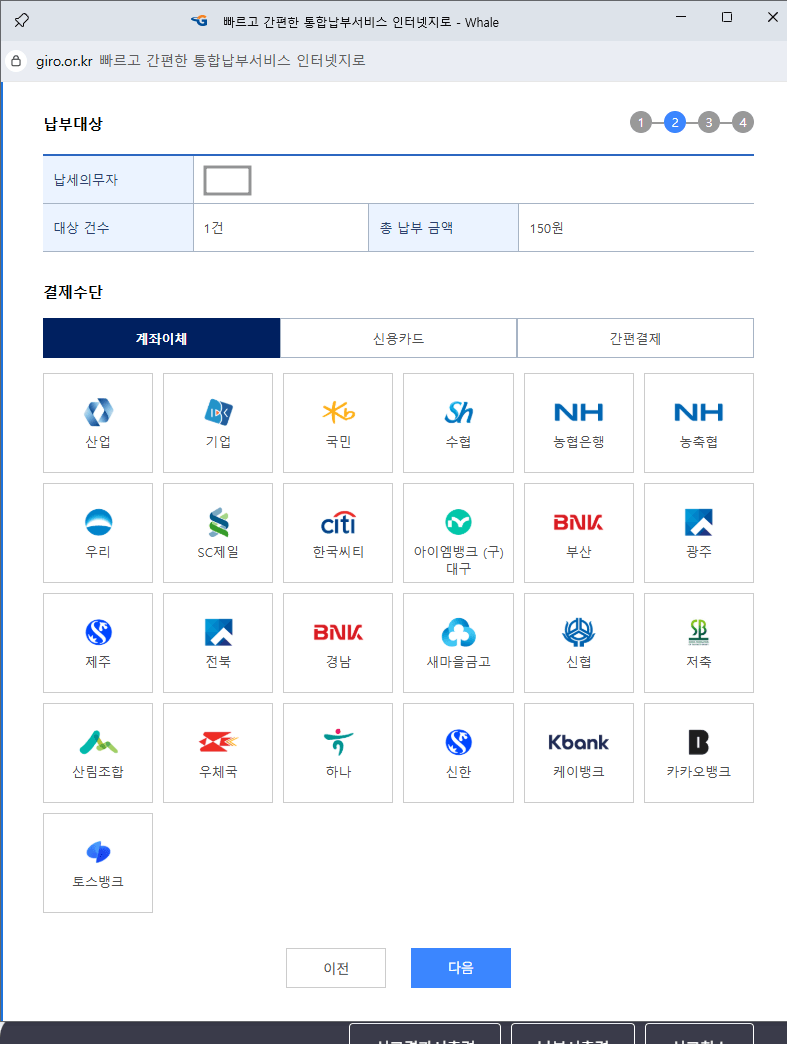Choose the 기업 (IBK) bank tile

[x=218, y=423]
